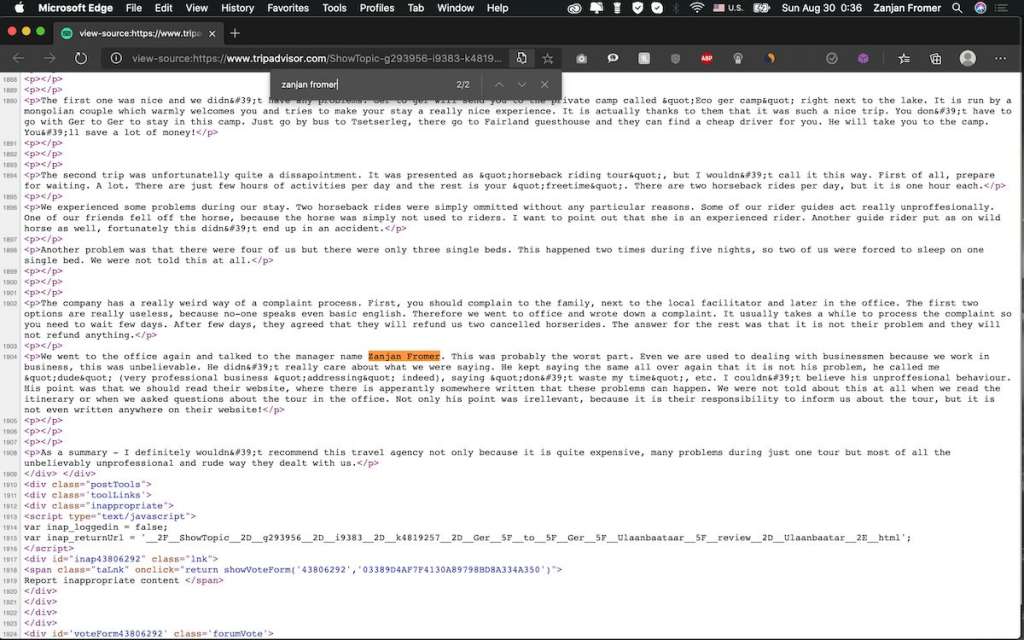The height and width of the screenshot is (640, 1024).
Task: Click the div class inappropriate line
Action: coord(99,505)
